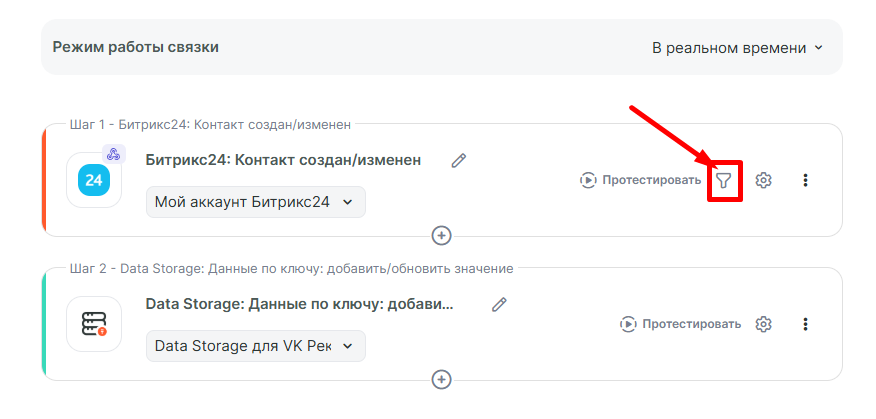Screen dimensions: 876x419
Task: Expand the 'В реальном времени' mode dropdown
Action: [737, 48]
